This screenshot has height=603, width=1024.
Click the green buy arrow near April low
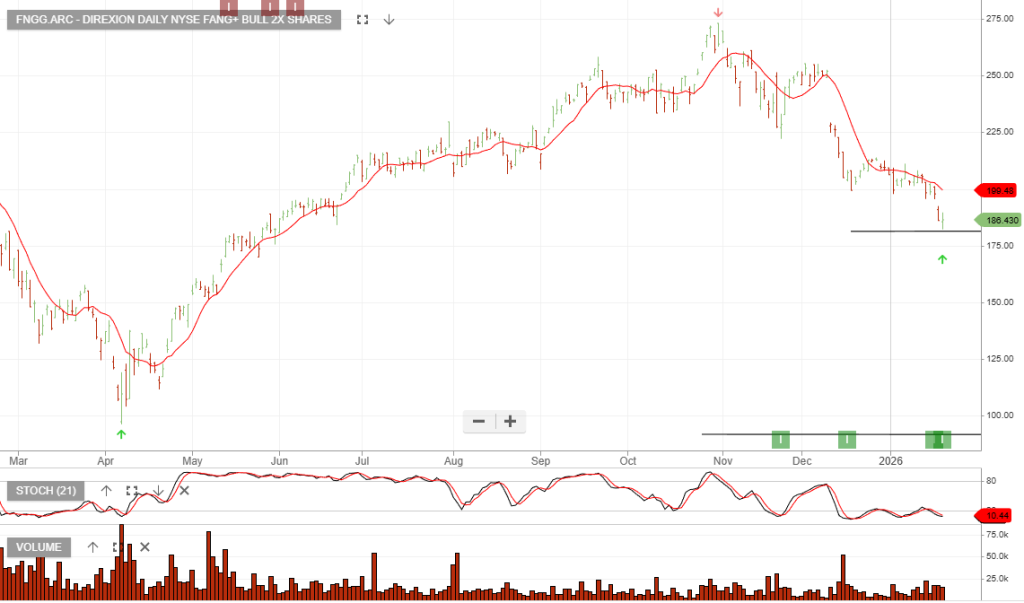[121, 434]
